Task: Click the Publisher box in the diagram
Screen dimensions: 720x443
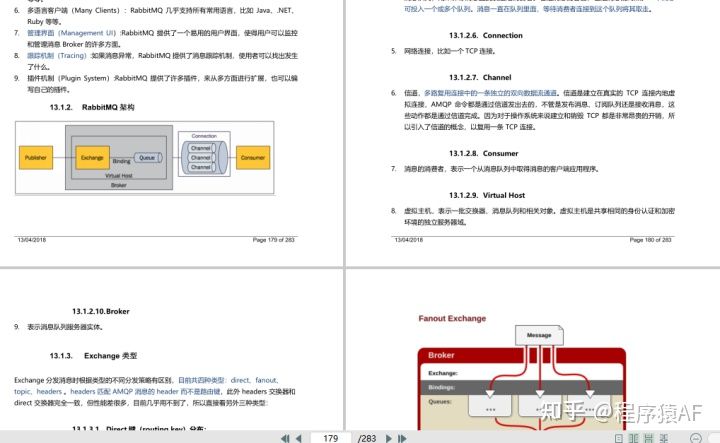Action: (36, 157)
